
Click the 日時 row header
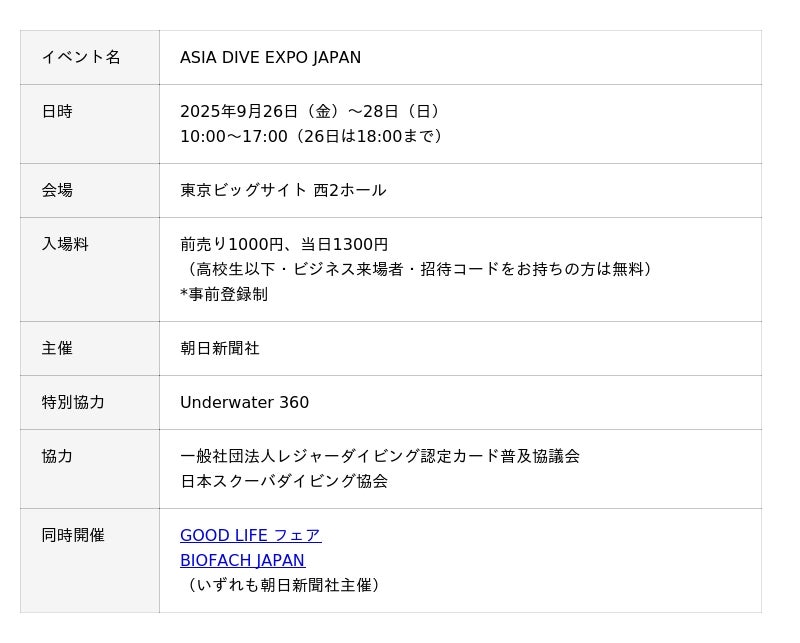(x=57, y=112)
